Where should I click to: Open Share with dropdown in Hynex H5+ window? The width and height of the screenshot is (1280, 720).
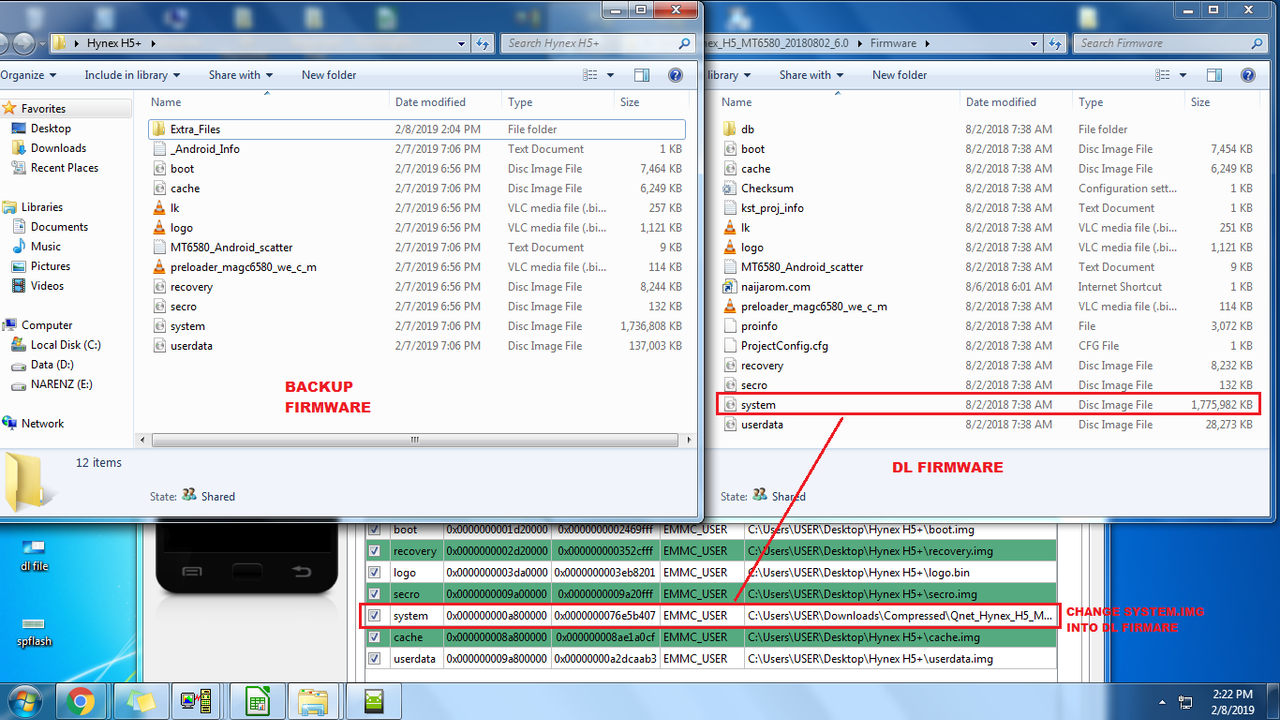click(x=240, y=75)
